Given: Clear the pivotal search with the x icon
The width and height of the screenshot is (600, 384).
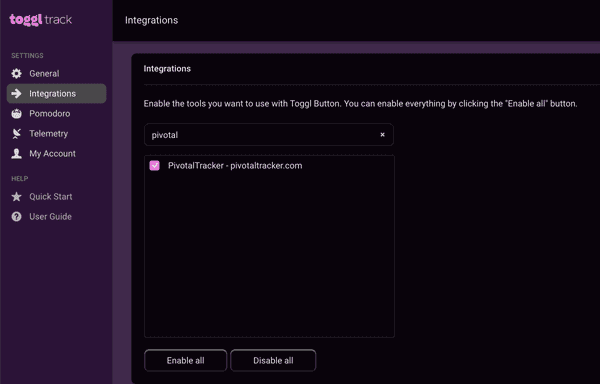Looking at the screenshot, I should pyautogui.click(x=382, y=135).
